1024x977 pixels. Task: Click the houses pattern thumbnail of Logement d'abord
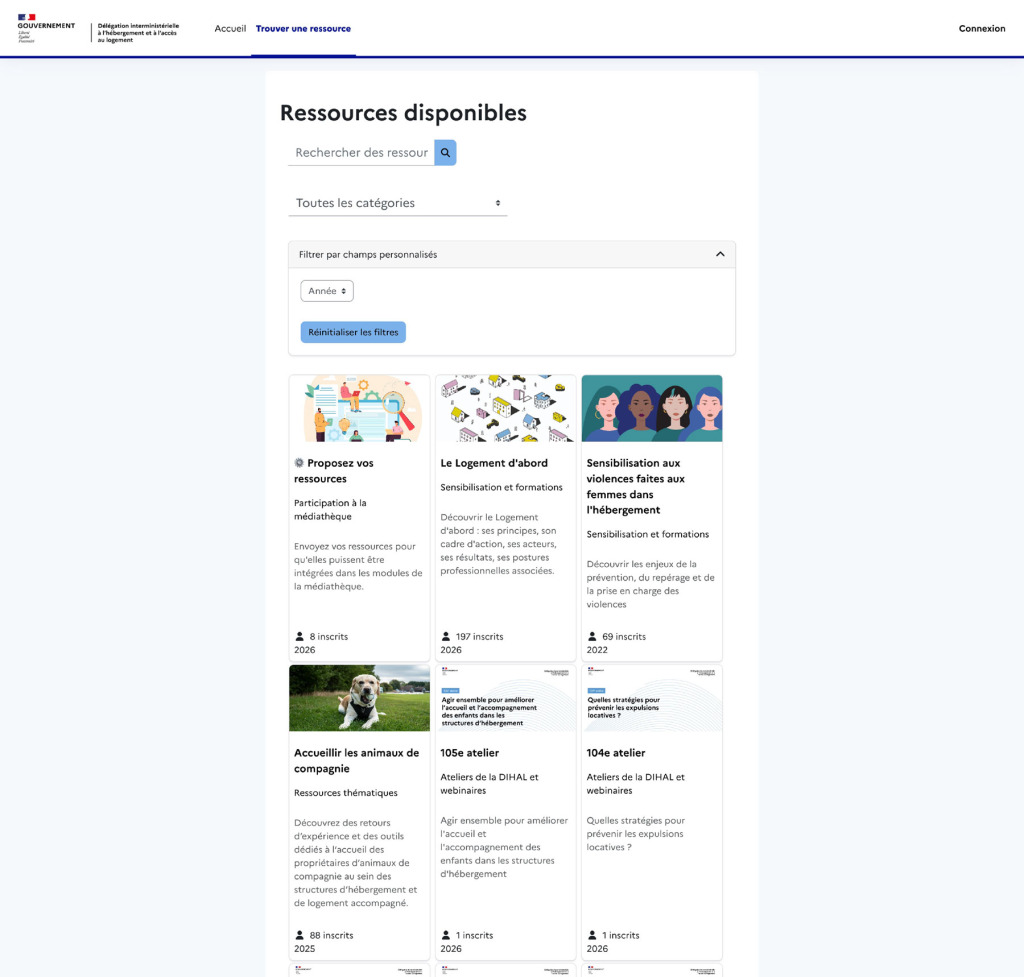pos(505,408)
